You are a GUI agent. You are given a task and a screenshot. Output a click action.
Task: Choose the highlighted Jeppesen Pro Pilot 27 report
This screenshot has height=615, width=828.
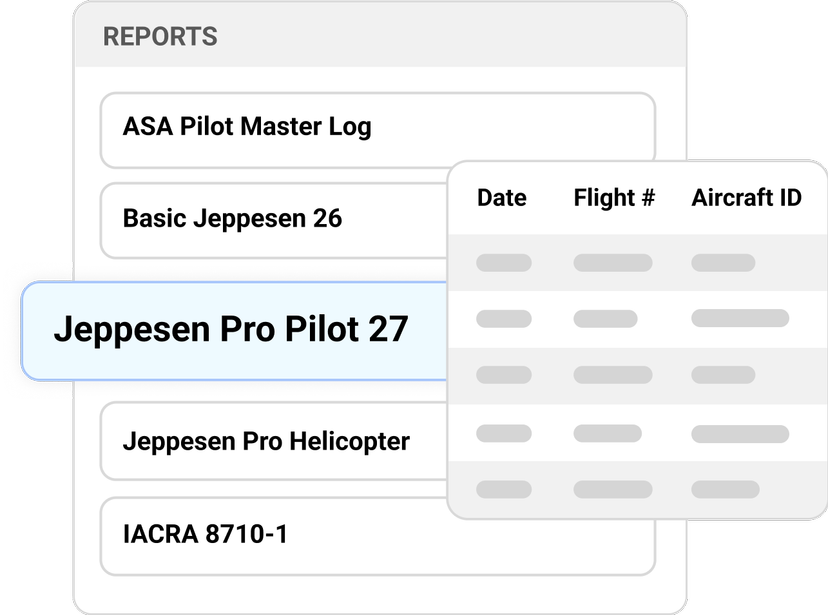(230, 329)
